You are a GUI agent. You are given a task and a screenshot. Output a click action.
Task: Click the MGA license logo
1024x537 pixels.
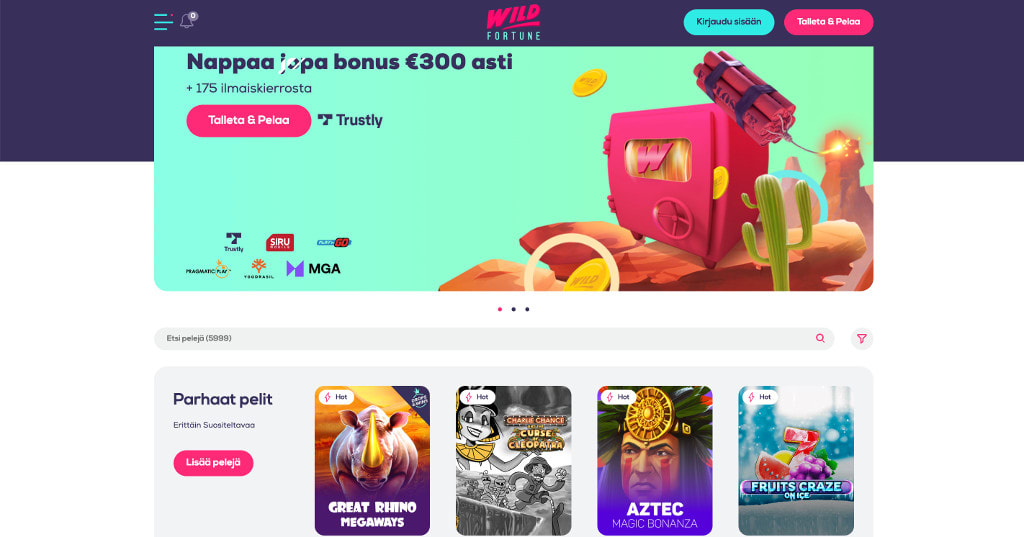[x=313, y=268]
